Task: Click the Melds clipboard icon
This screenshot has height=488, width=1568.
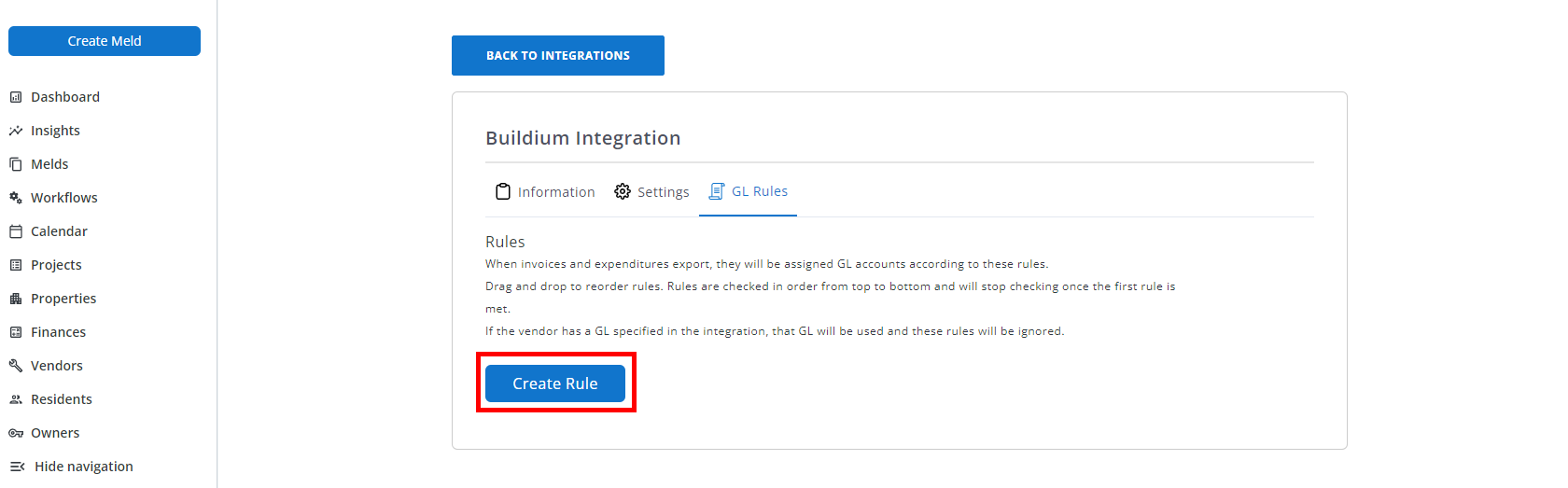Action: pyautogui.click(x=16, y=164)
